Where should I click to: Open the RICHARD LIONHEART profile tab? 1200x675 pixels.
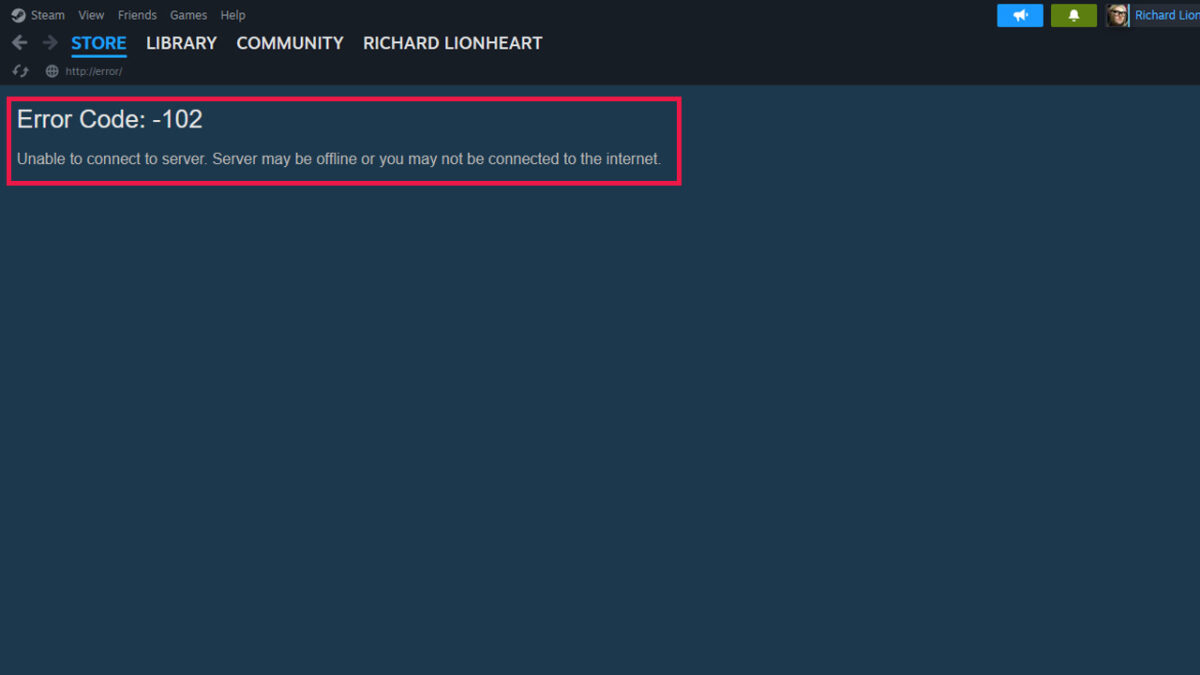tap(453, 43)
